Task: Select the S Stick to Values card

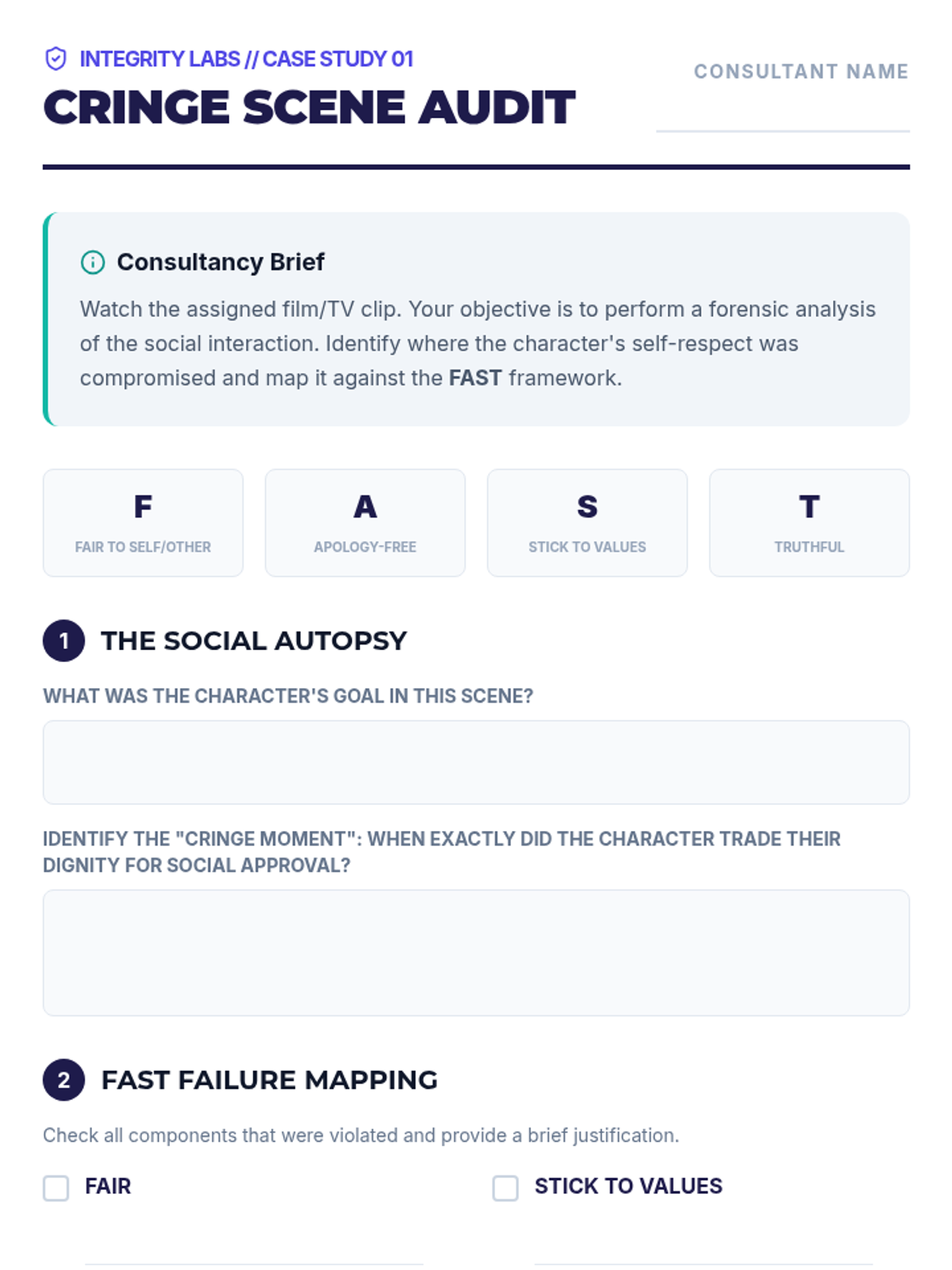Action: tap(587, 522)
